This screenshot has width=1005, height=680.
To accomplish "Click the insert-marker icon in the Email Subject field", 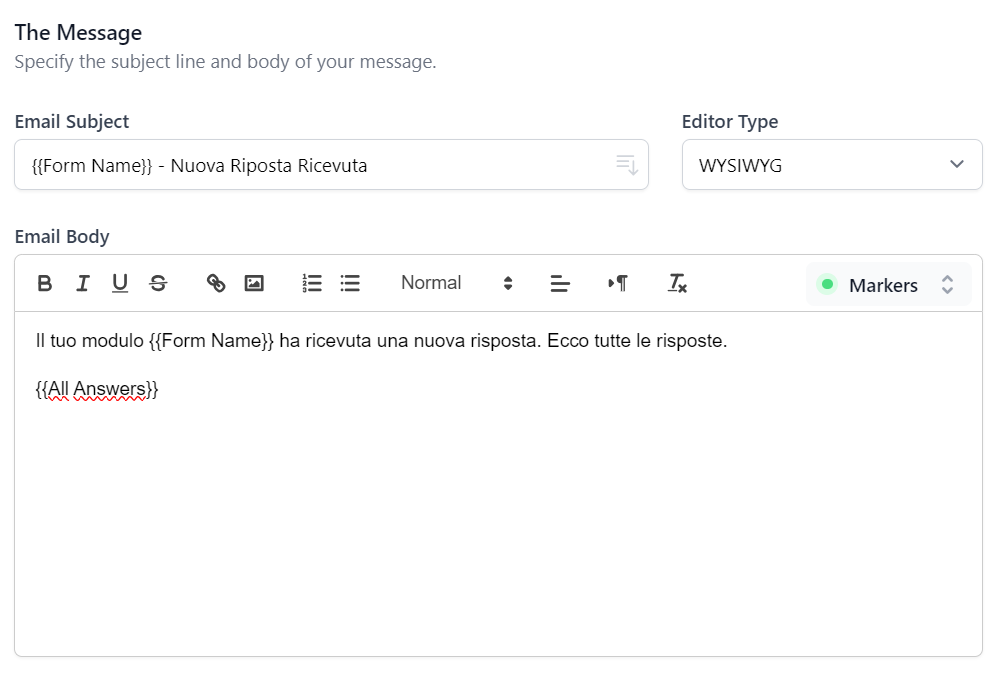I will 627,165.
